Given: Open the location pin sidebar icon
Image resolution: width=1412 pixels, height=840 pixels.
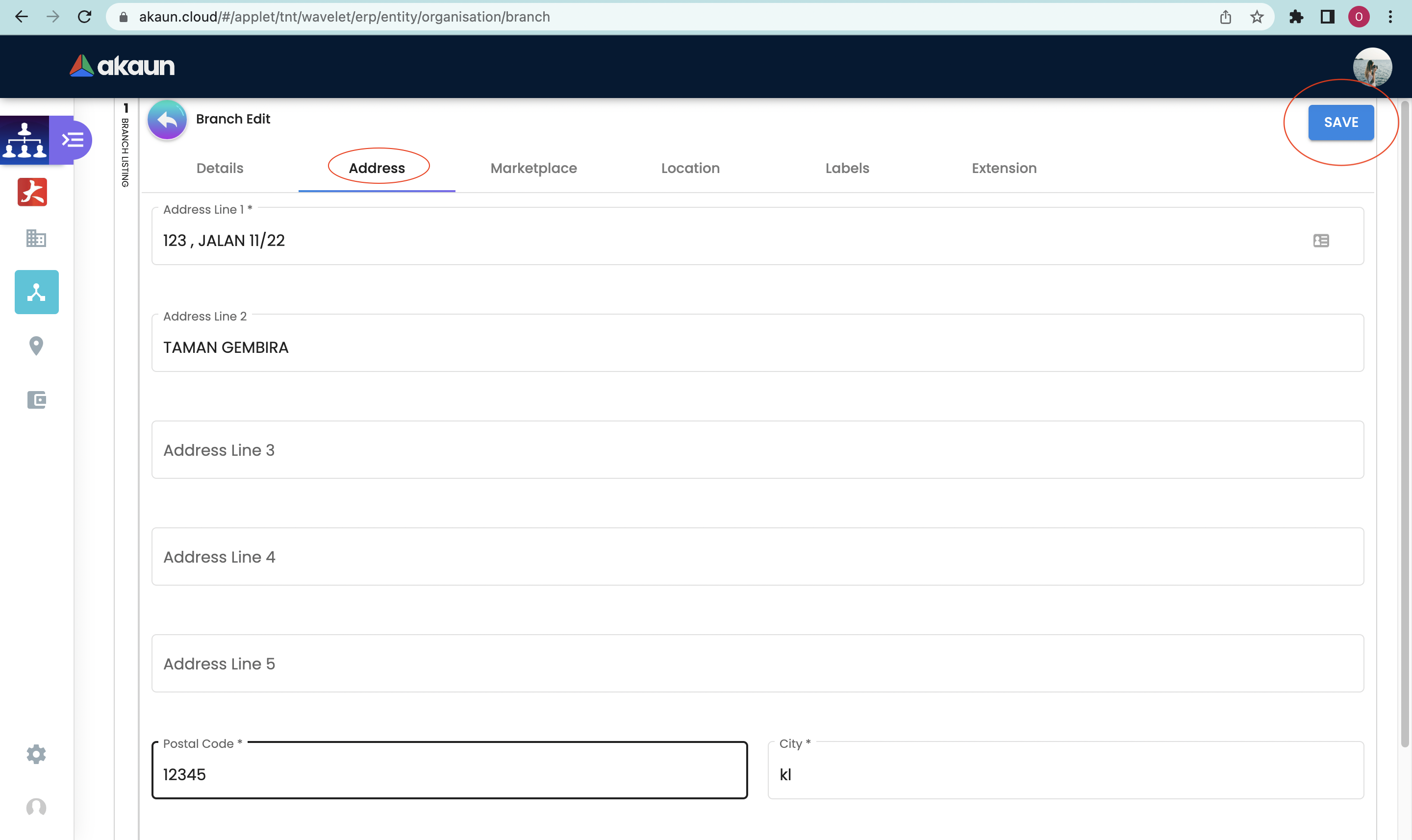Looking at the screenshot, I should click(36, 346).
